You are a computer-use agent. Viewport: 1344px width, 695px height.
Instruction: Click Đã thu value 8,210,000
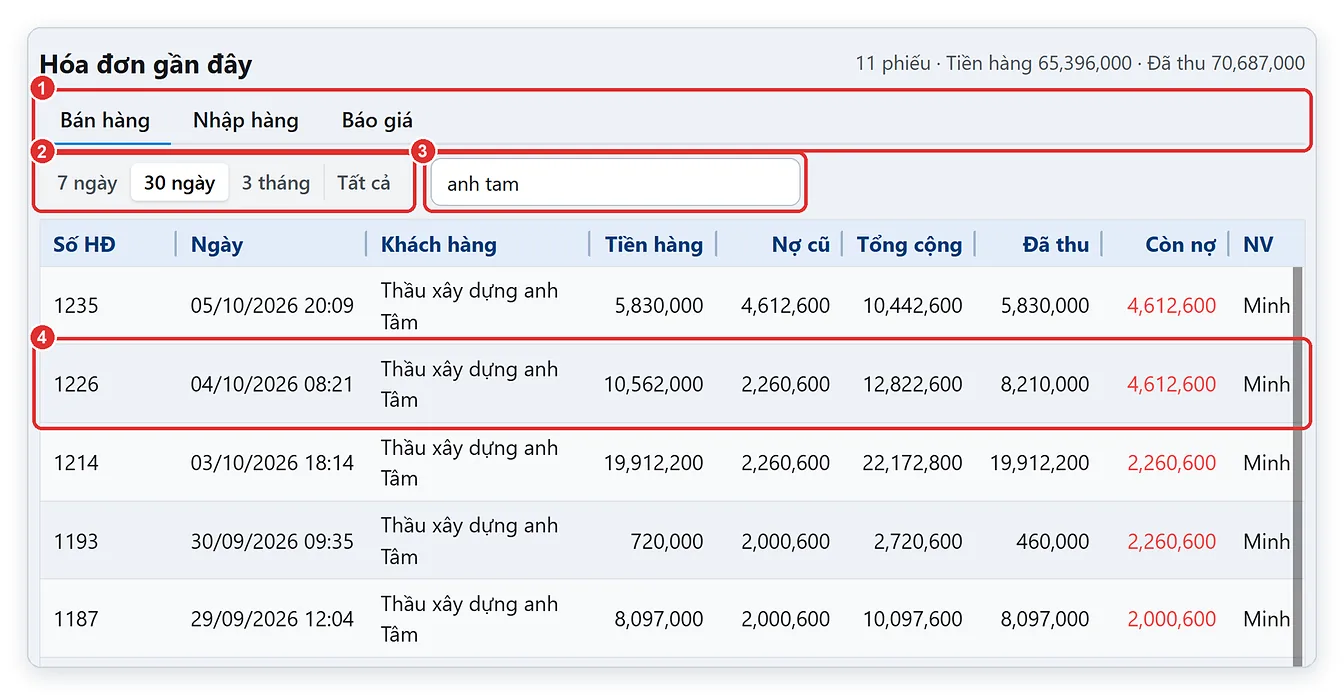click(x=1045, y=384)
